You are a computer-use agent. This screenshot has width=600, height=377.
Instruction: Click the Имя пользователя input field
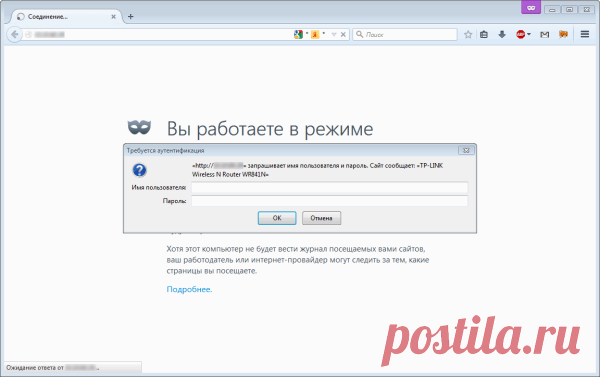tap(329, 188)
